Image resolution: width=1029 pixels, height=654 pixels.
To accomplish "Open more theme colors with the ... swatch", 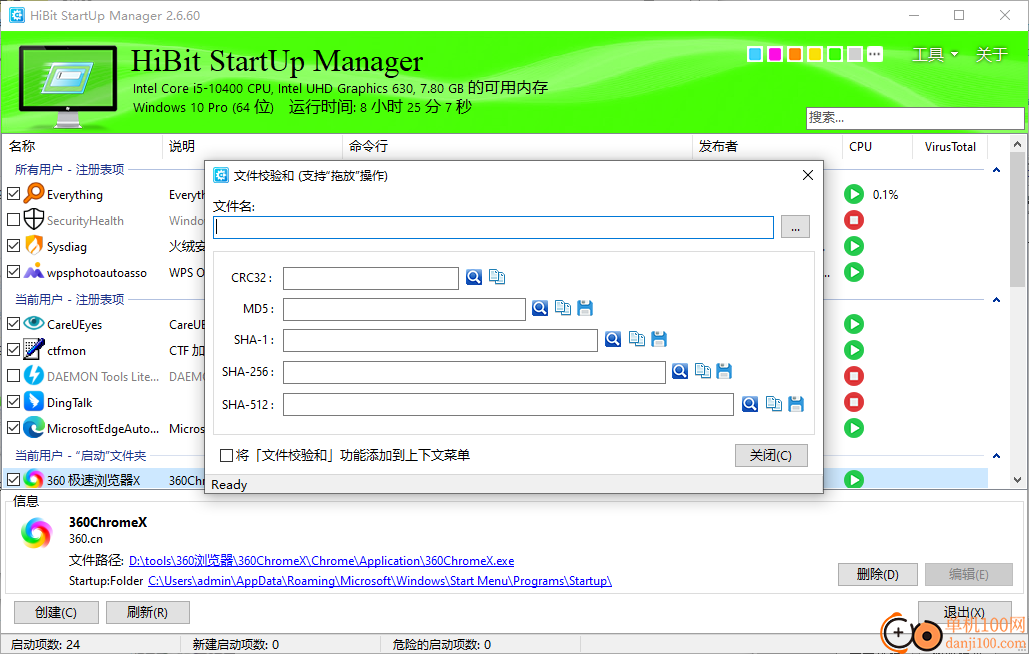I will coord(875,54).
